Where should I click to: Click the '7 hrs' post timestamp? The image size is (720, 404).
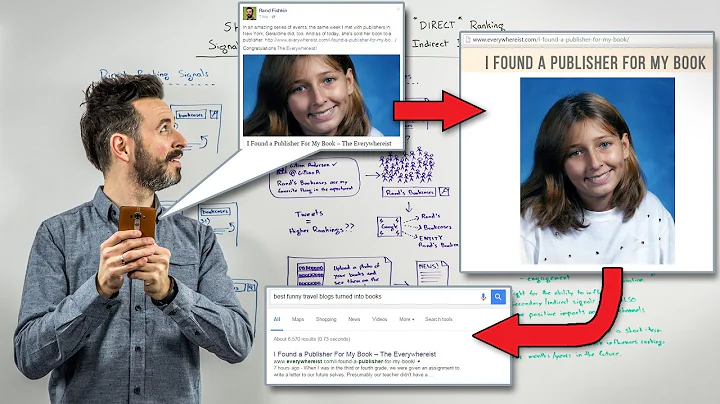pyautogui.click(x=264, y=17)
